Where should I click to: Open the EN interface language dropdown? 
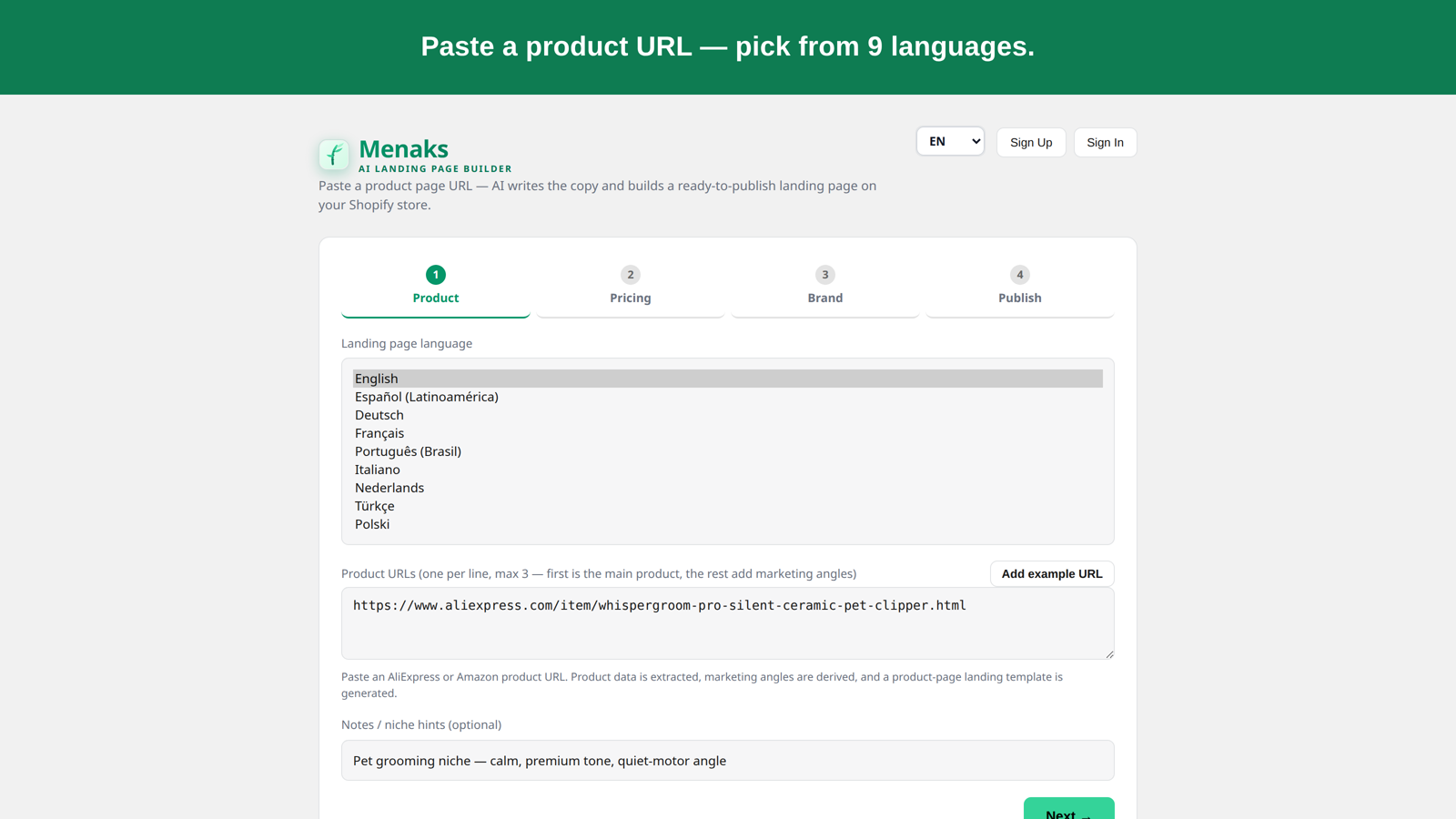pyautogui.click(x=950, y=141)
